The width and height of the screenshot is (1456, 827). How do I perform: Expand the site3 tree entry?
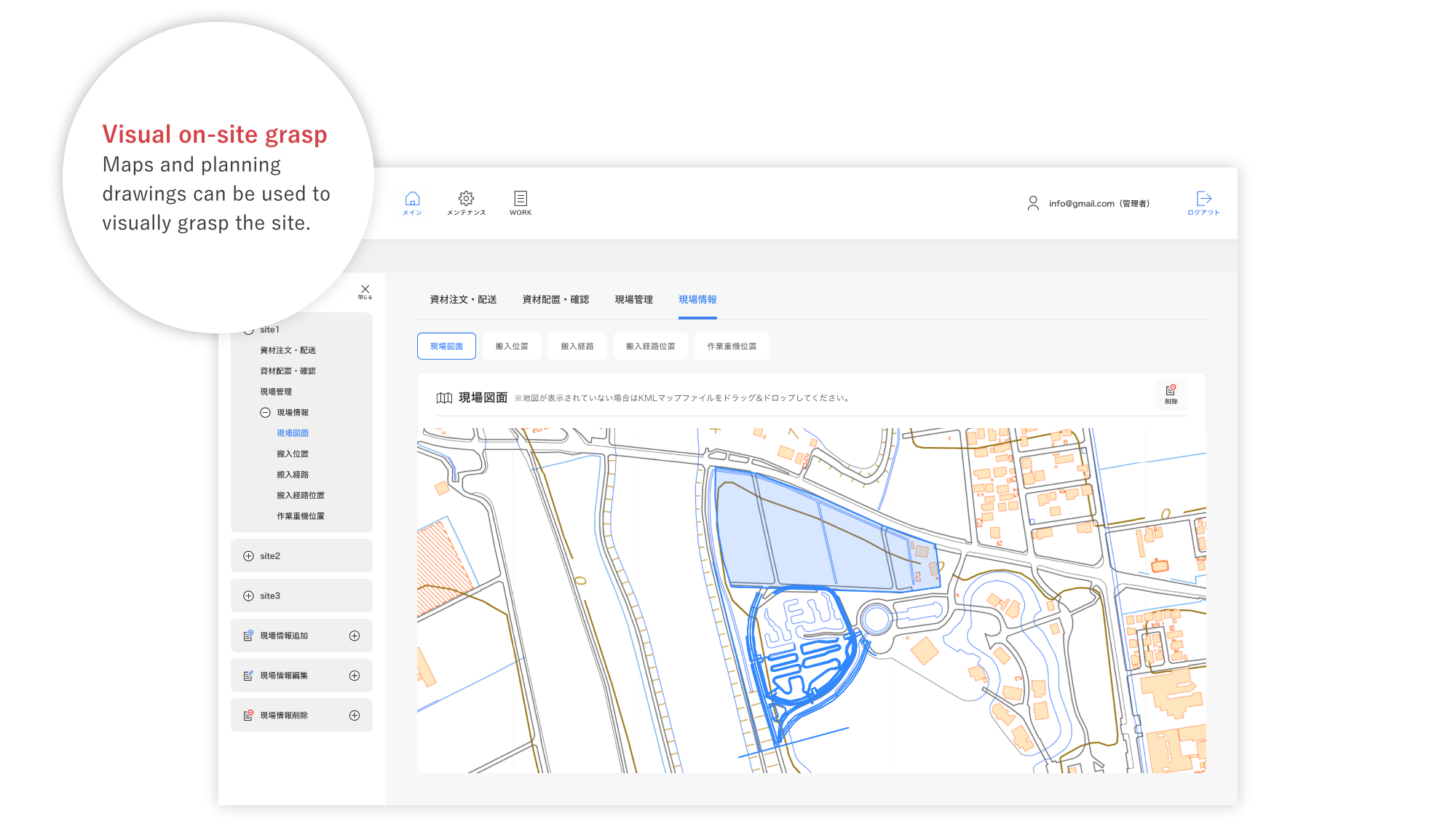(x=248, y=596)
